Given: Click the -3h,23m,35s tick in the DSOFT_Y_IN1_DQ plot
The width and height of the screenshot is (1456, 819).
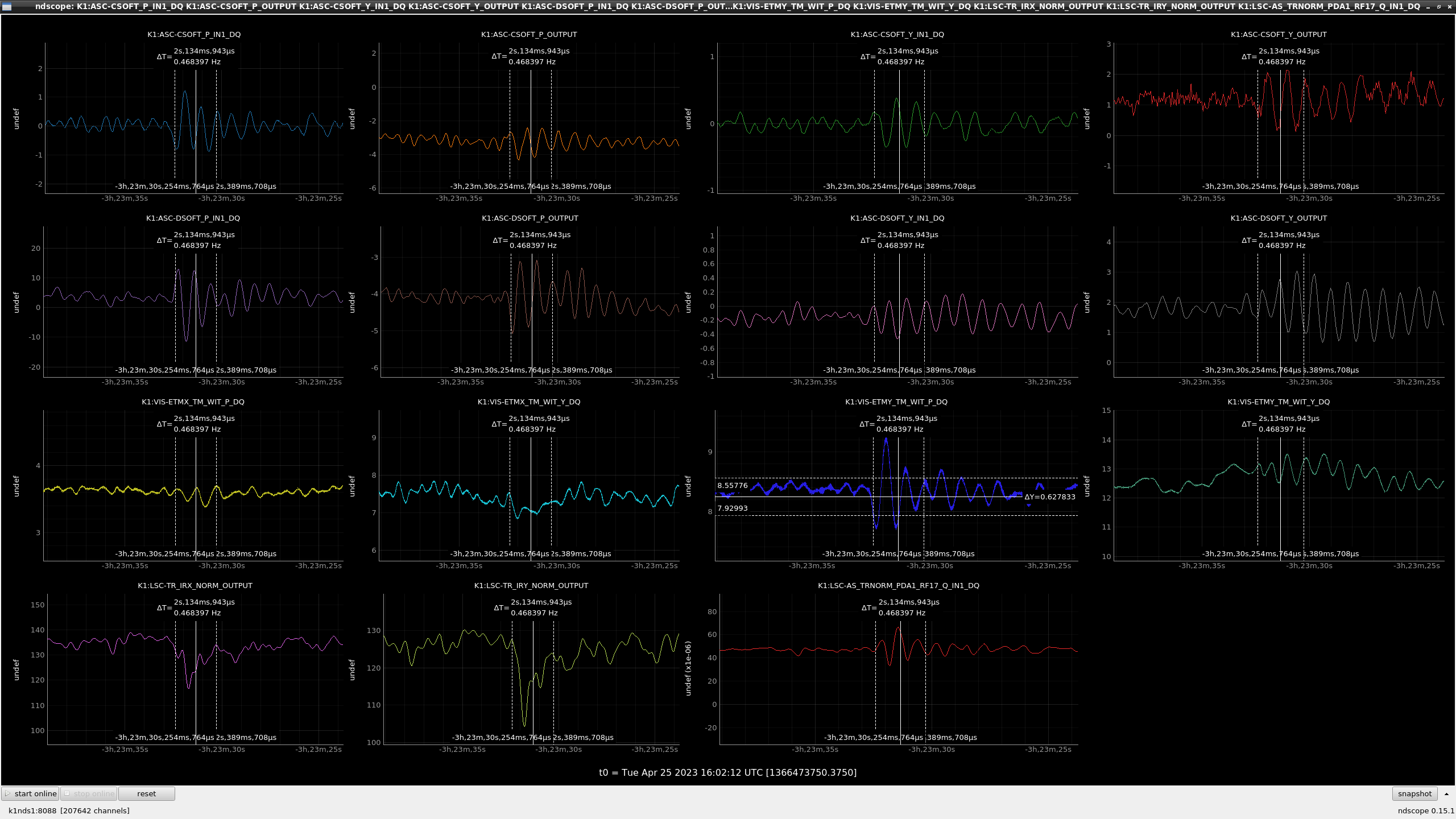Looking at the screenshot, I should click(813, 382).
